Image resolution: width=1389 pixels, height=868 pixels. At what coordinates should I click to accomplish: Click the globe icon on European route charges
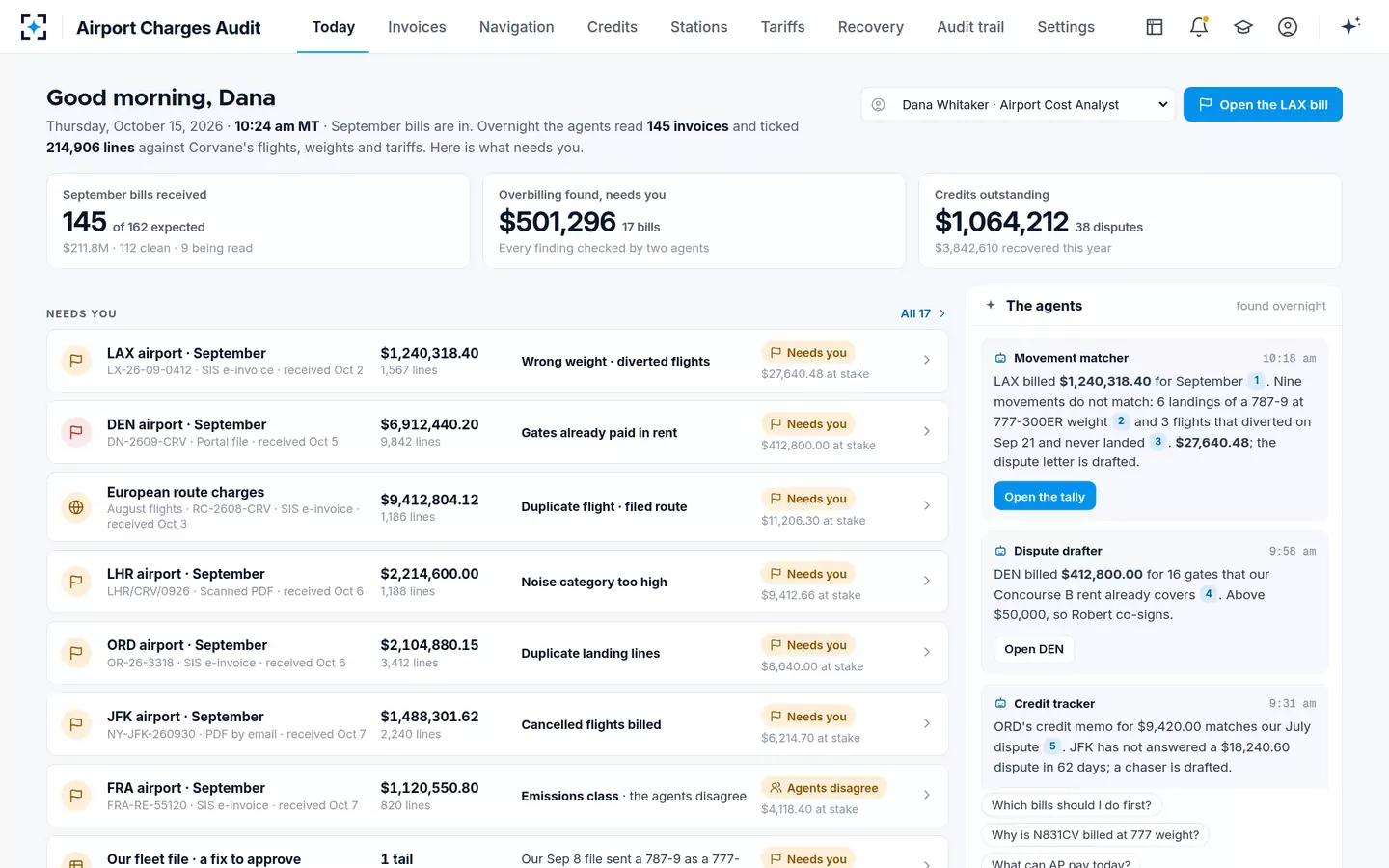pyautogui.click(x=76, y=507)
